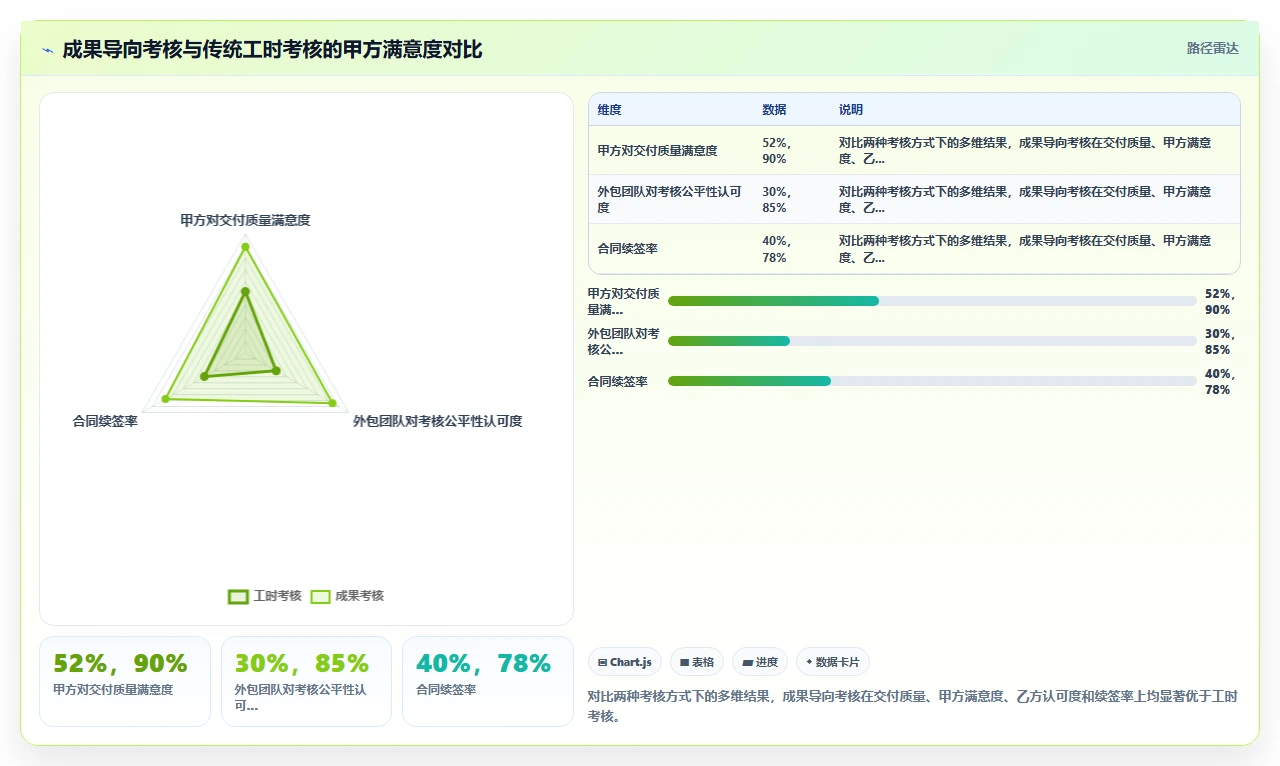This screenshot has height=766, width=1280.
Task: Open the 52%, 90% stat card
Action: tap(125, 681)
